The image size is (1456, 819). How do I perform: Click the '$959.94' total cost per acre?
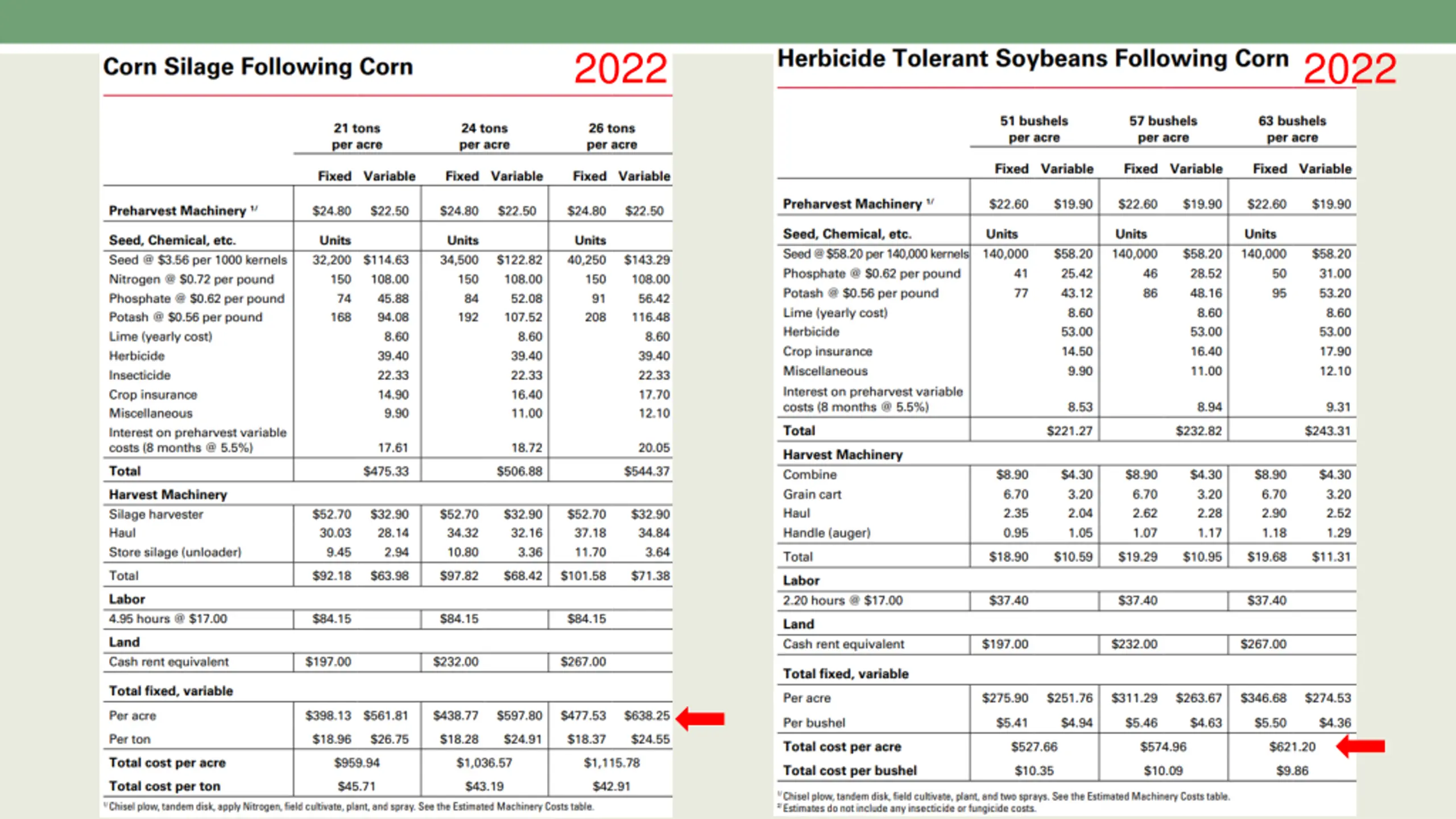pos(357,763)
